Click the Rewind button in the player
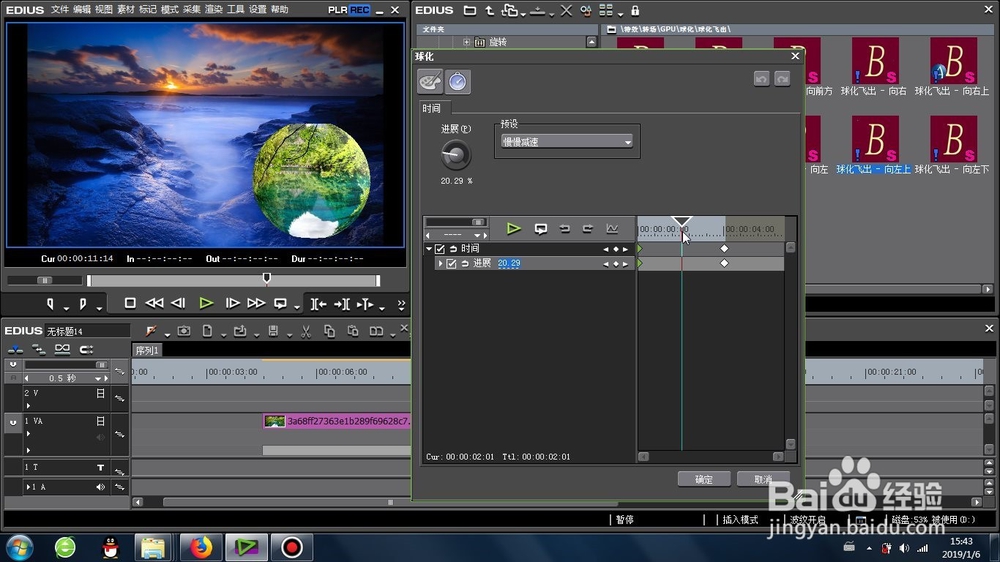 (154, 304)
